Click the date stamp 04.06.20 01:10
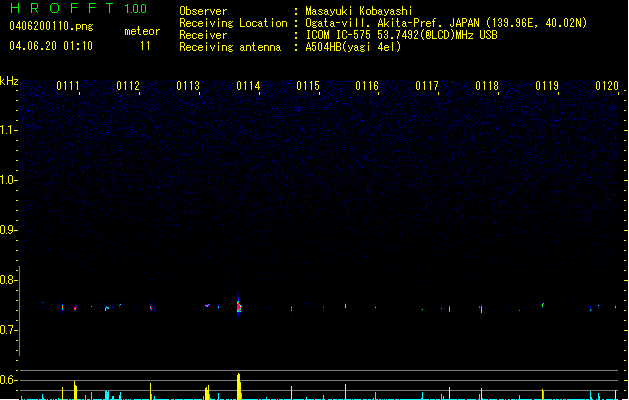The image size is (629, 400). pos(51,46)
